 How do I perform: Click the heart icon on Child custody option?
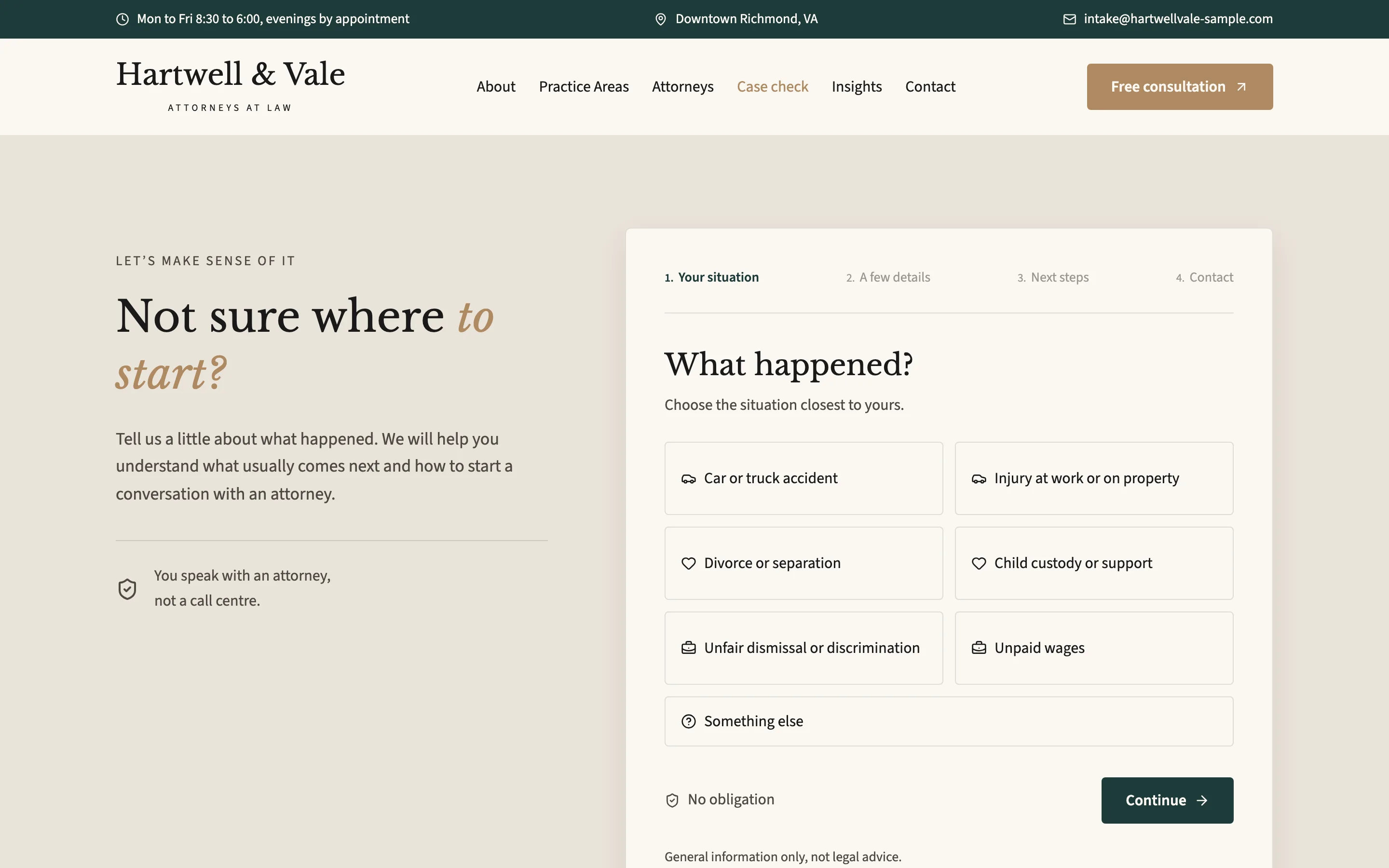point(979,563)
